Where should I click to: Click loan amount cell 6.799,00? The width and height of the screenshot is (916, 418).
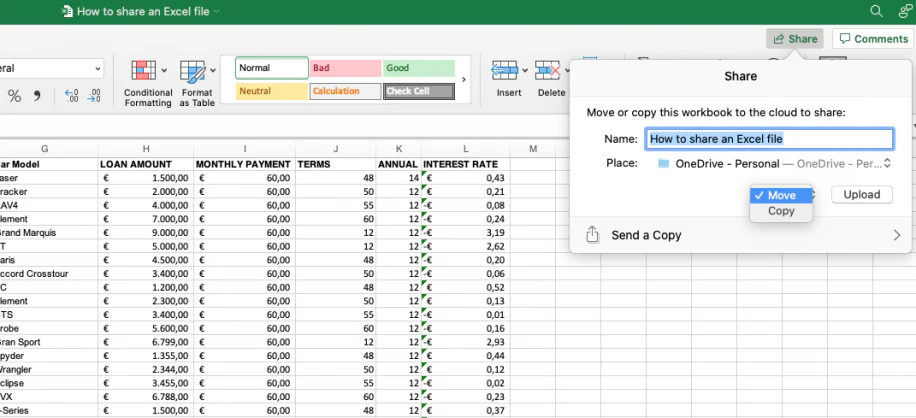coord(146,342)
